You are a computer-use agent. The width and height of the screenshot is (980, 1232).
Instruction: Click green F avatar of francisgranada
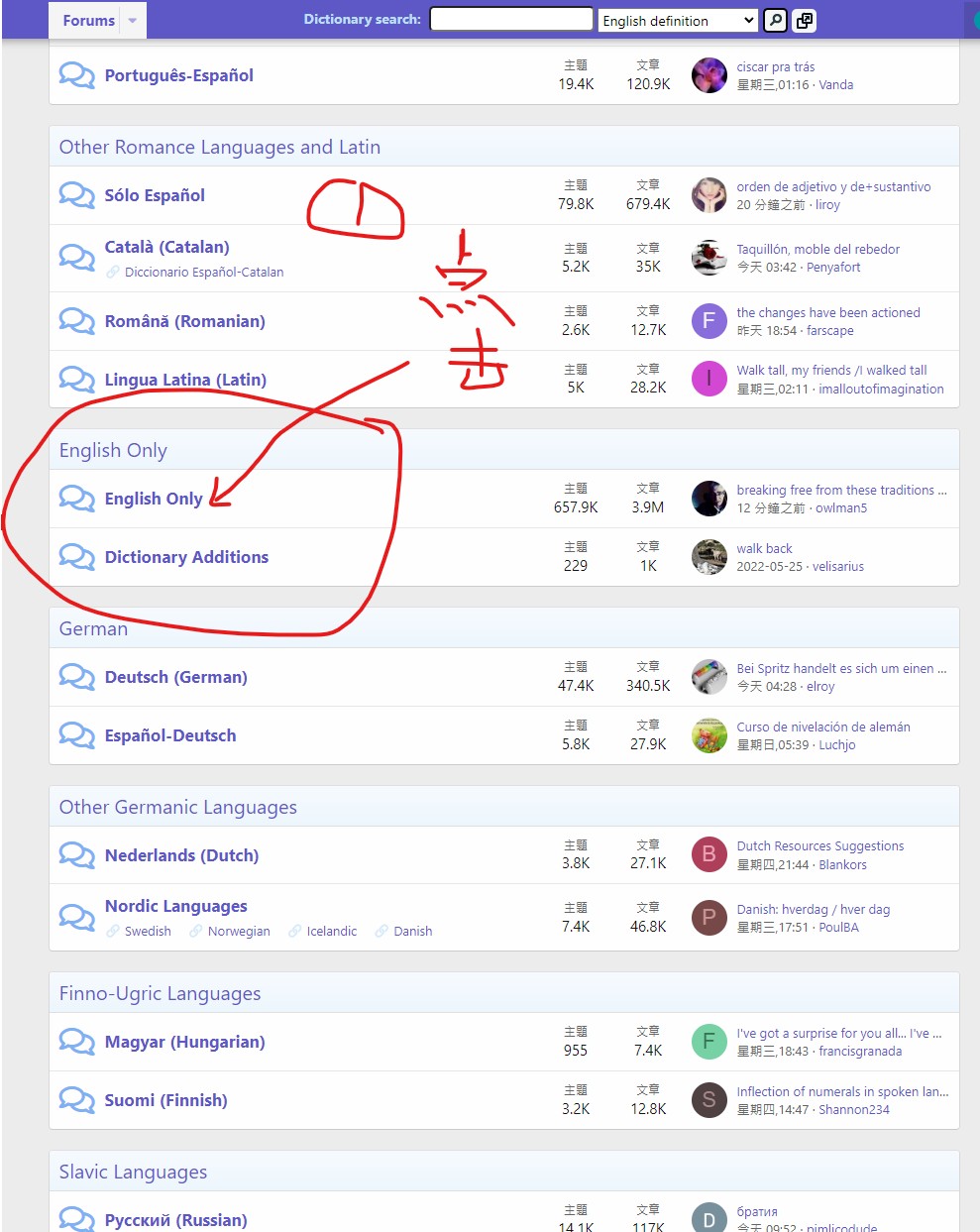click(x=709, y=1042)
